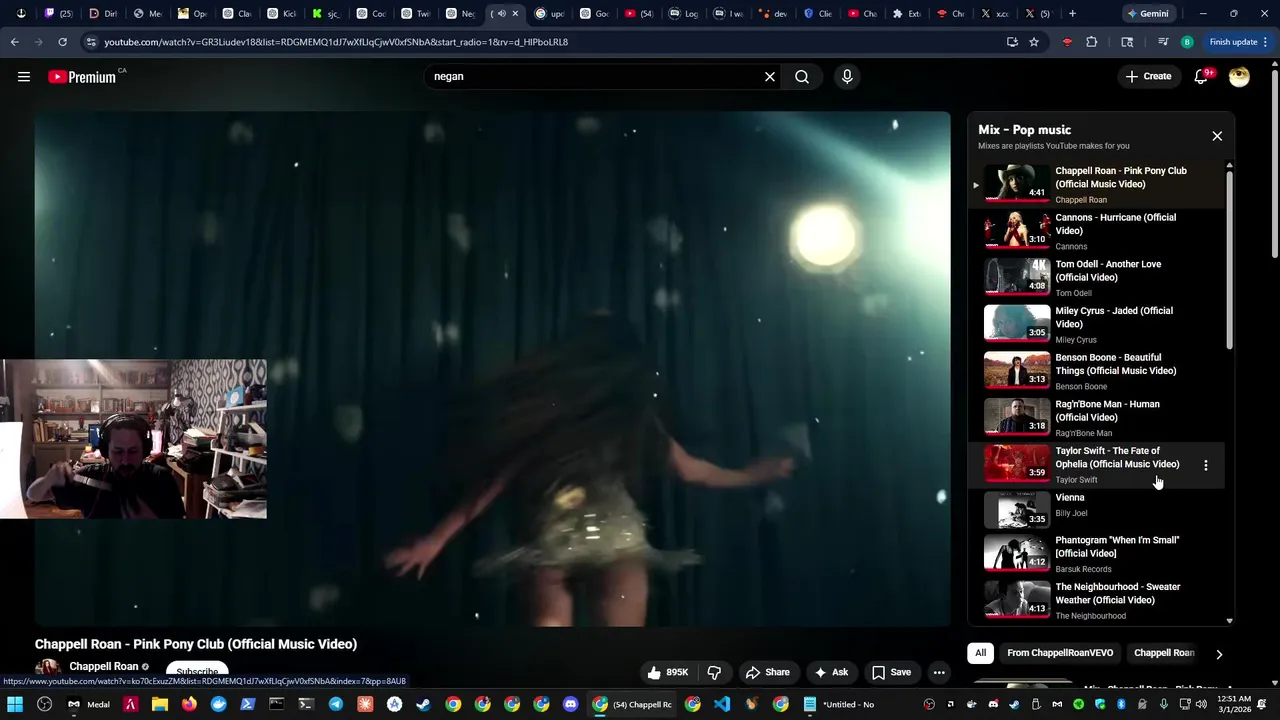Open Medal app in the taskbar
The height and width of the screenshot is (720, 1280).
(x=88, y=704)
